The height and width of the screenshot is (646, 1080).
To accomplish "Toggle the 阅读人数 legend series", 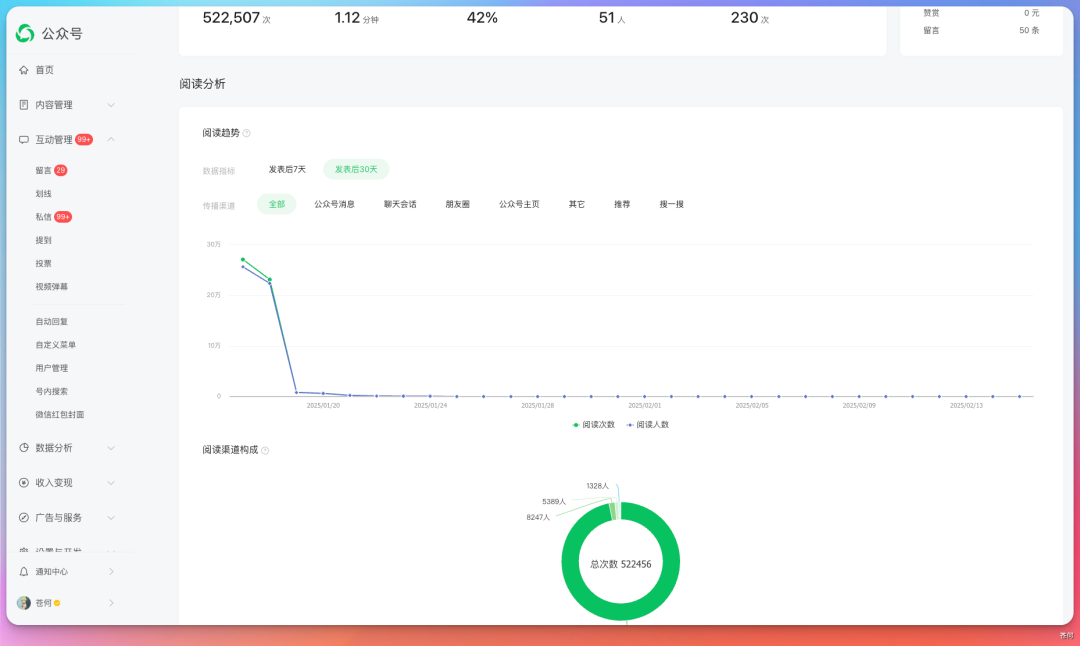I will pos(647,425).
